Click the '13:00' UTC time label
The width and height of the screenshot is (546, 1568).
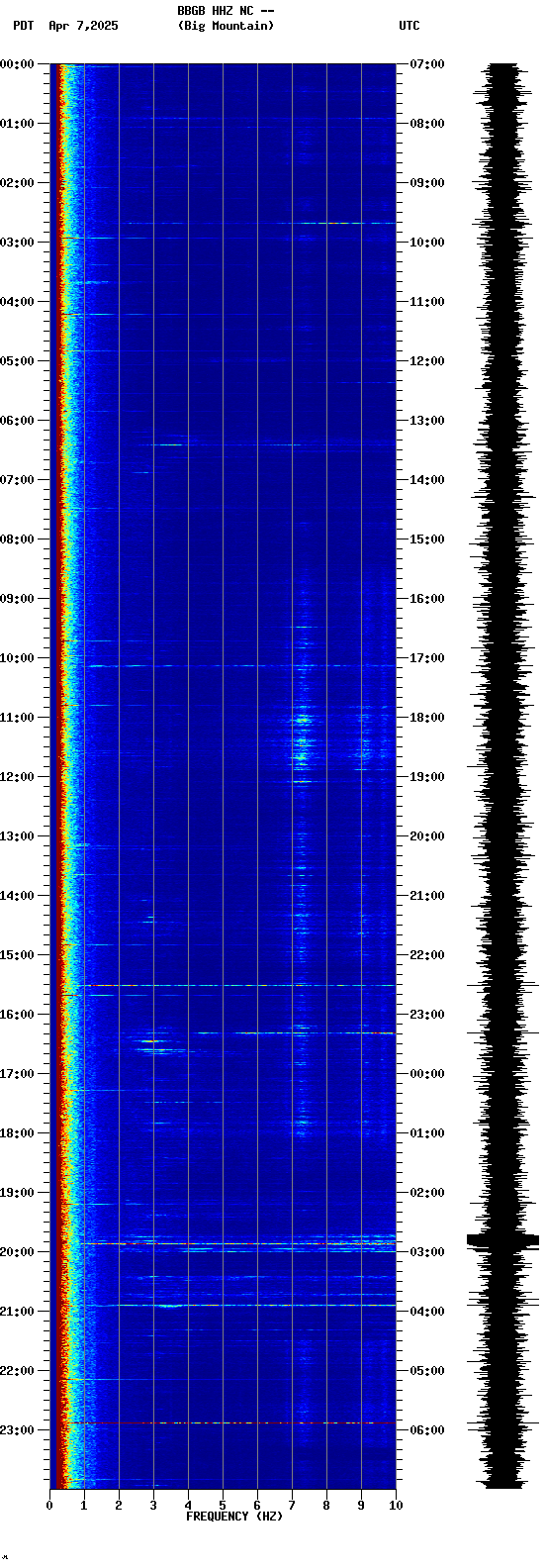tap(427, 421)
